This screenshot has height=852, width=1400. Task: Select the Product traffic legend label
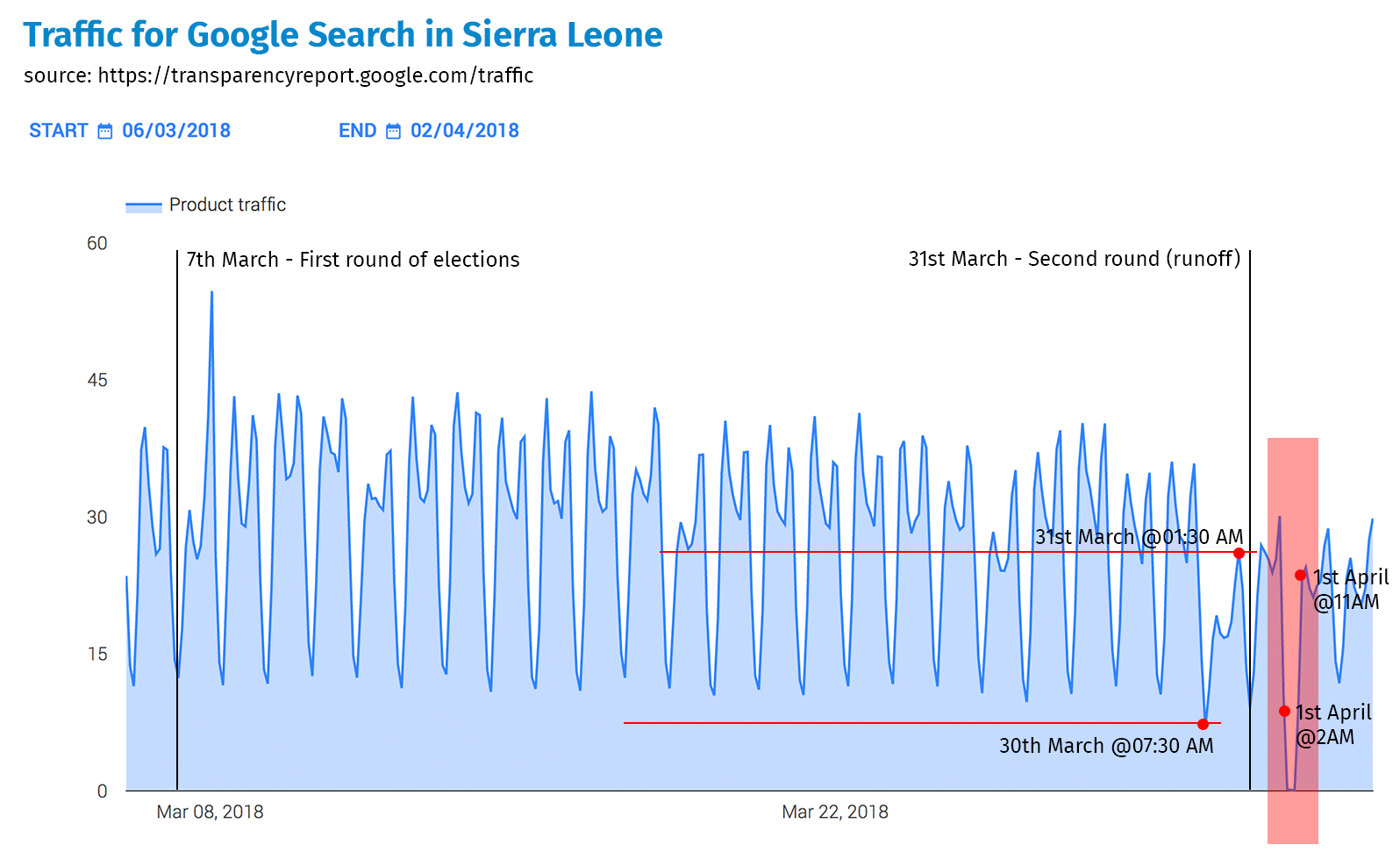pos(227,204)
